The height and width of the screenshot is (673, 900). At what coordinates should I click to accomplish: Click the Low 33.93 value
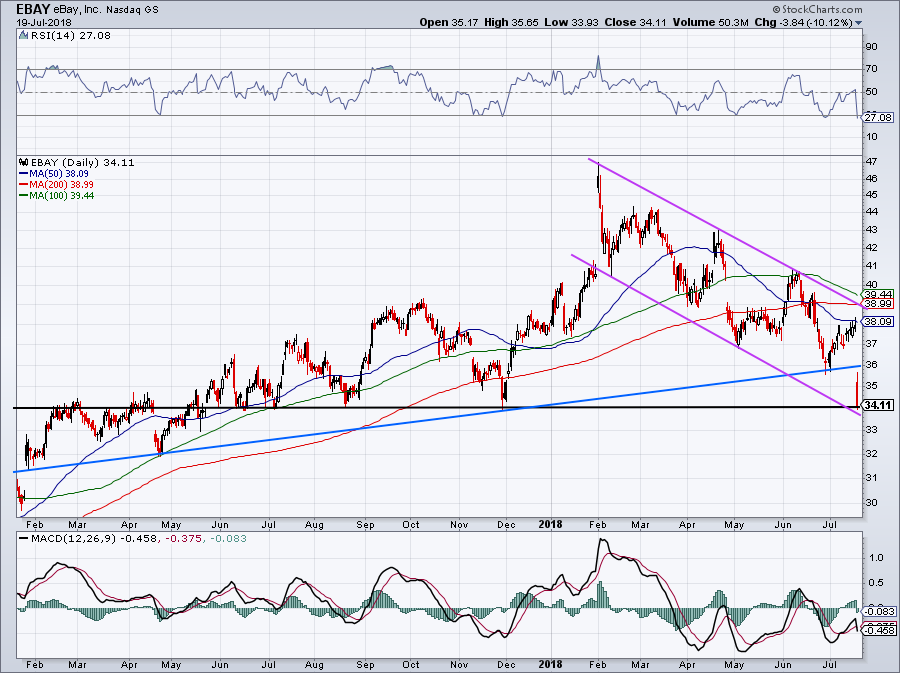coord(571,22)
